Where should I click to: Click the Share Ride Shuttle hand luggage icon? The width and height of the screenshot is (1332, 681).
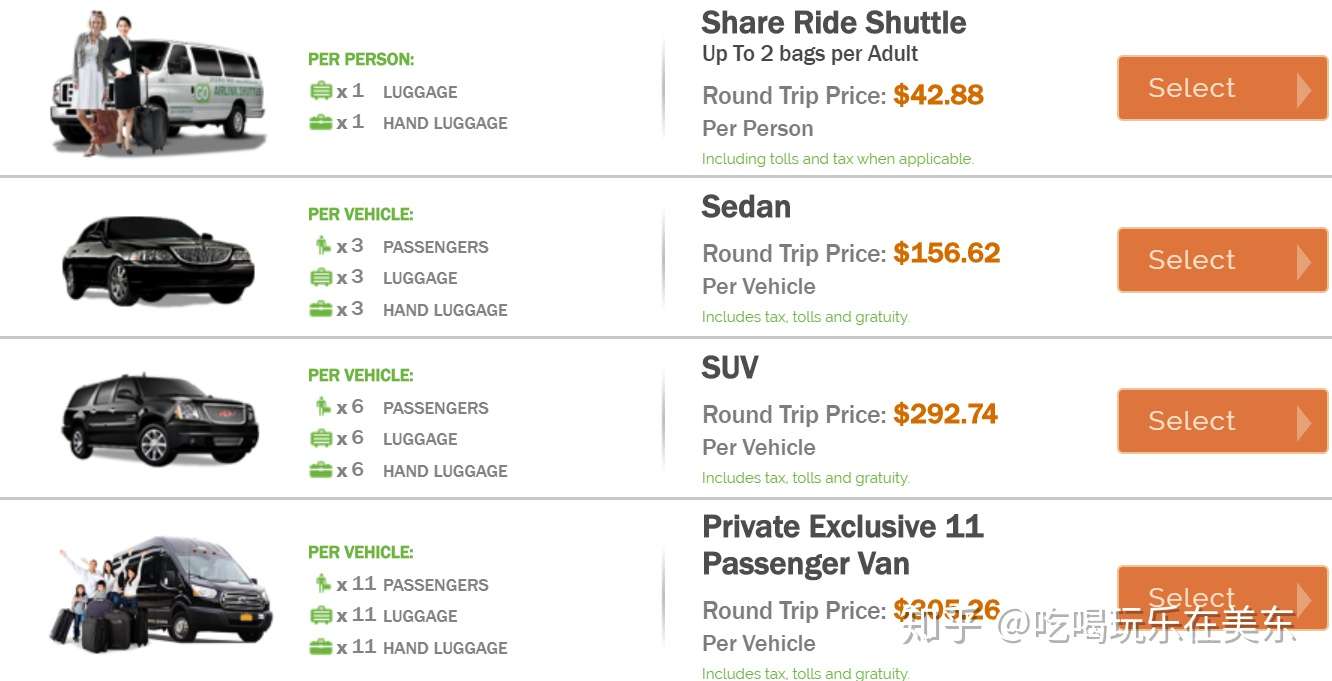pos(320,123)
